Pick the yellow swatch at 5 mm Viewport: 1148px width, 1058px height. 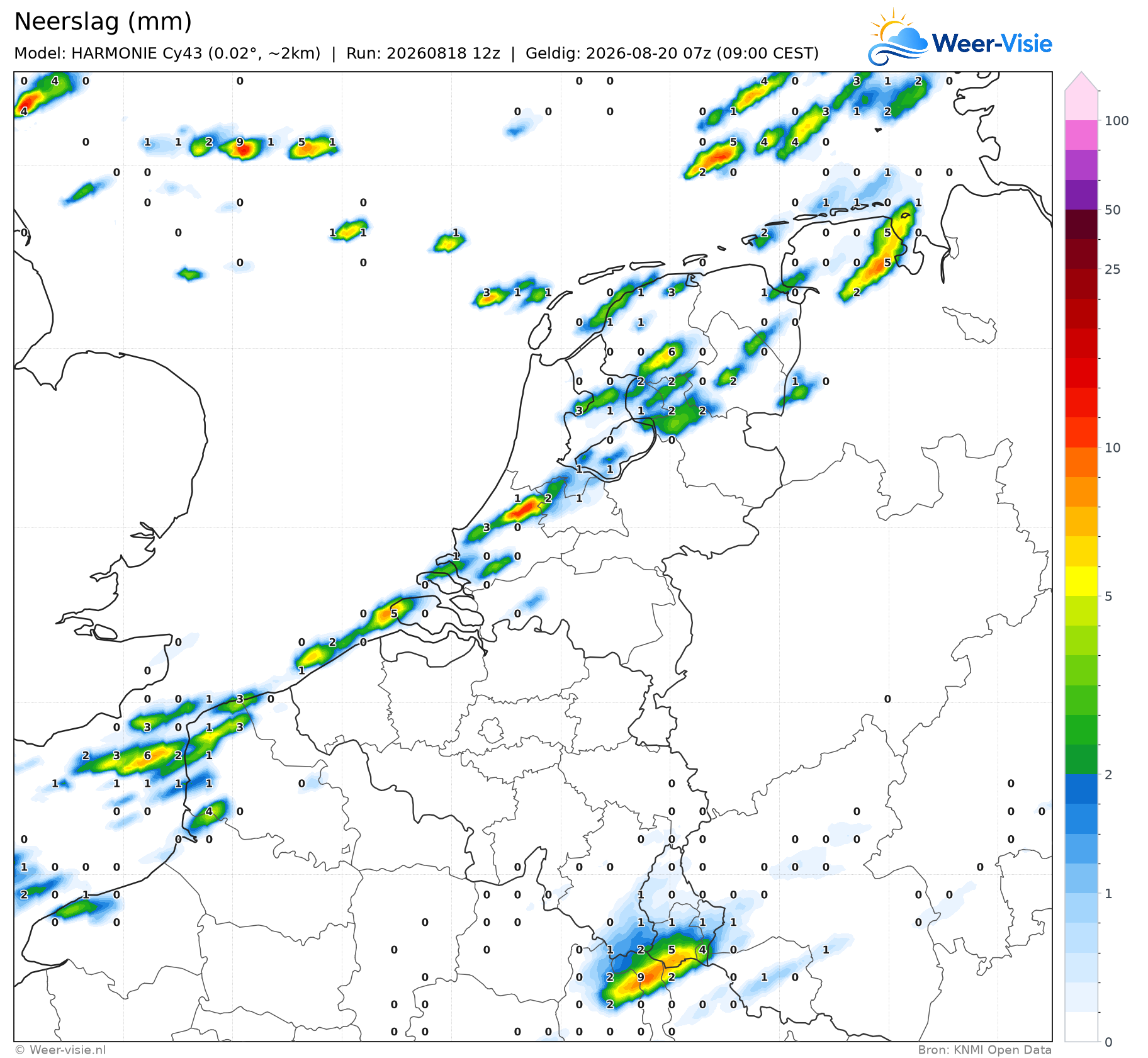1081,581
